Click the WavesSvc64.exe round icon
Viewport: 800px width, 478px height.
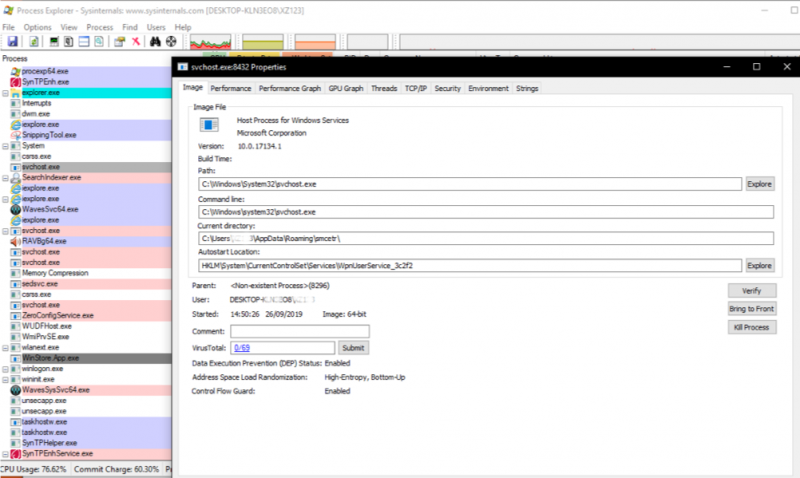16,210
